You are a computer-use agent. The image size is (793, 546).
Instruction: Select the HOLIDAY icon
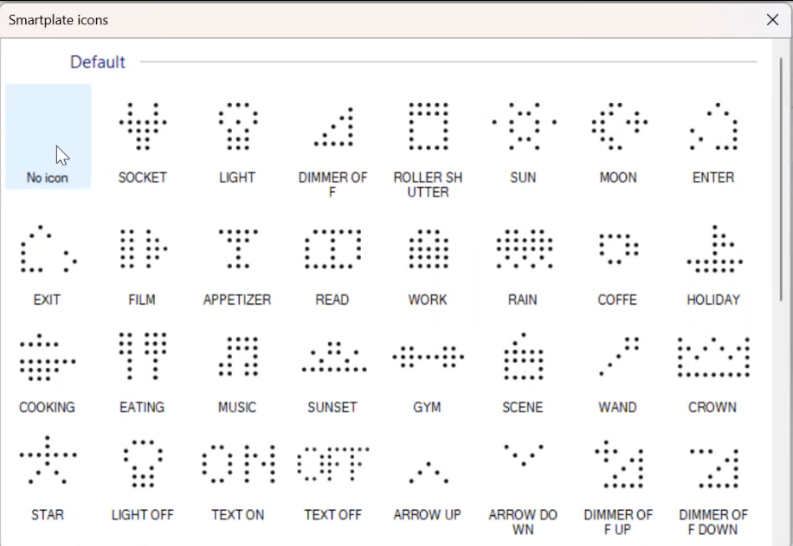tap(714, 249)
